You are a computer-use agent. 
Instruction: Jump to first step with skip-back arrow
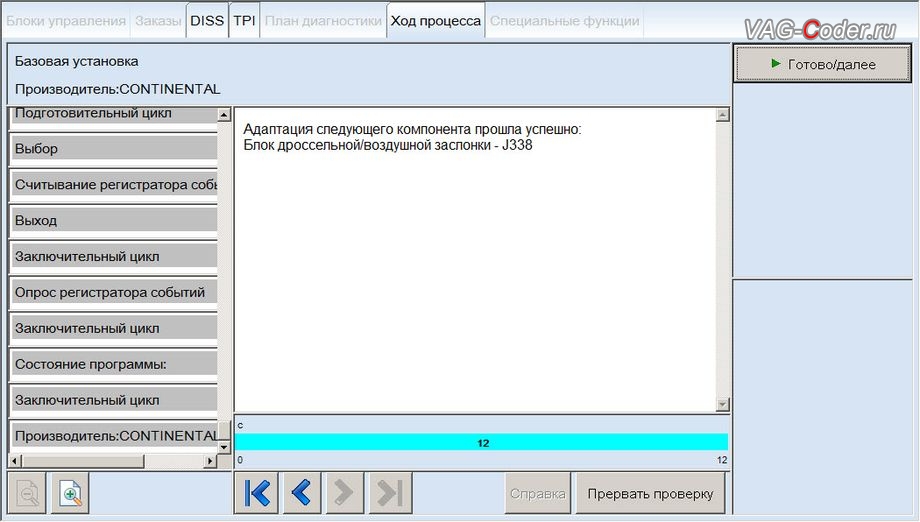(257, 493)
